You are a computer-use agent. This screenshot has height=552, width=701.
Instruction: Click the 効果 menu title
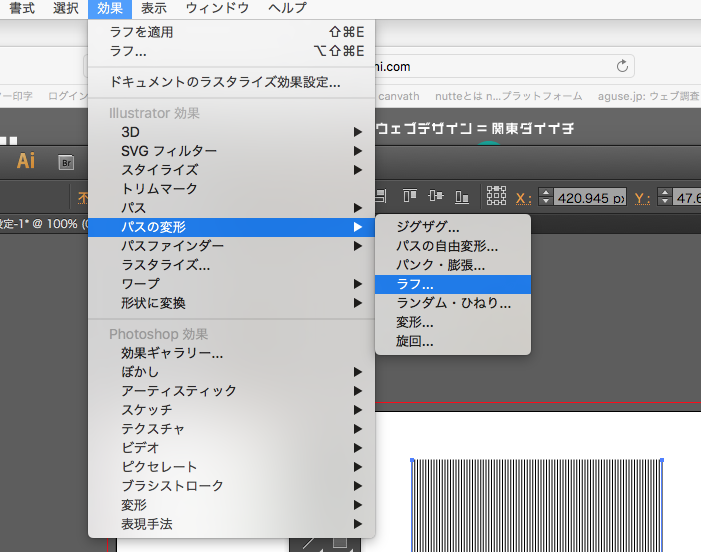[110, 8]
